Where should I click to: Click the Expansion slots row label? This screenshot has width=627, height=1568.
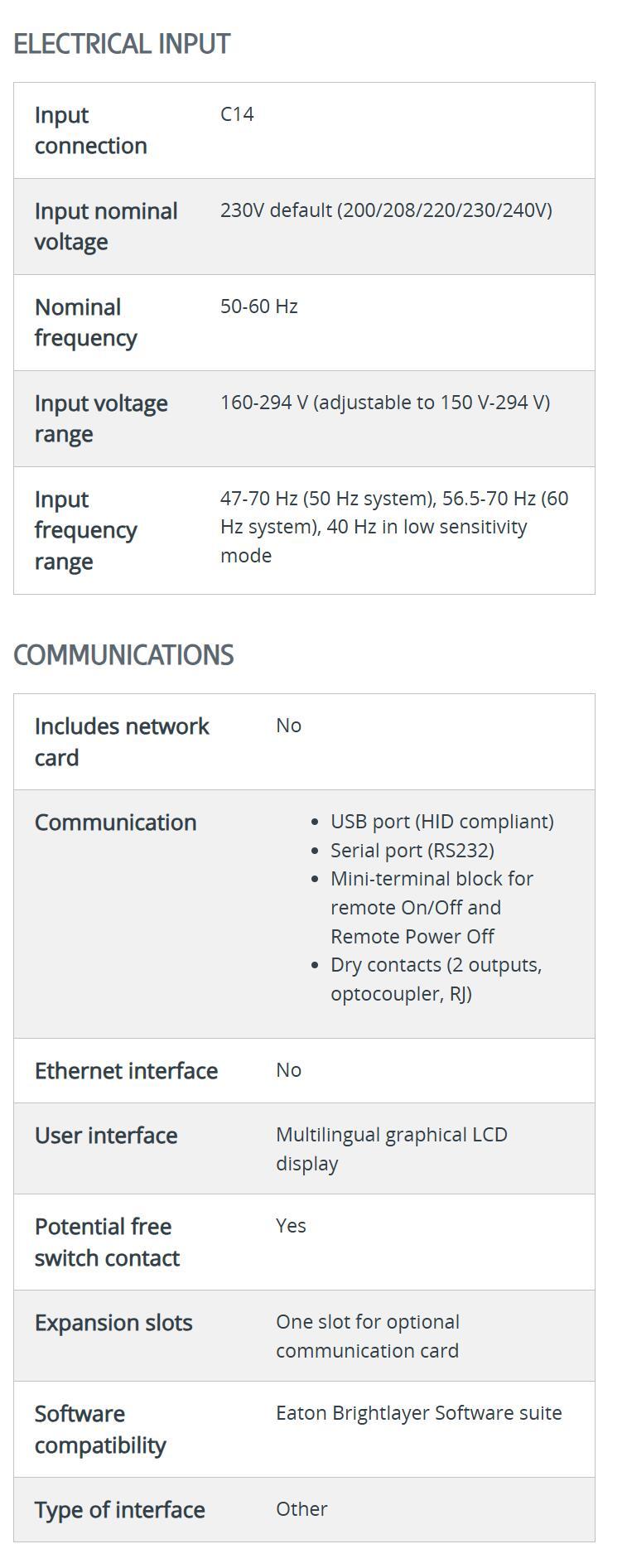click(113, 1323)
